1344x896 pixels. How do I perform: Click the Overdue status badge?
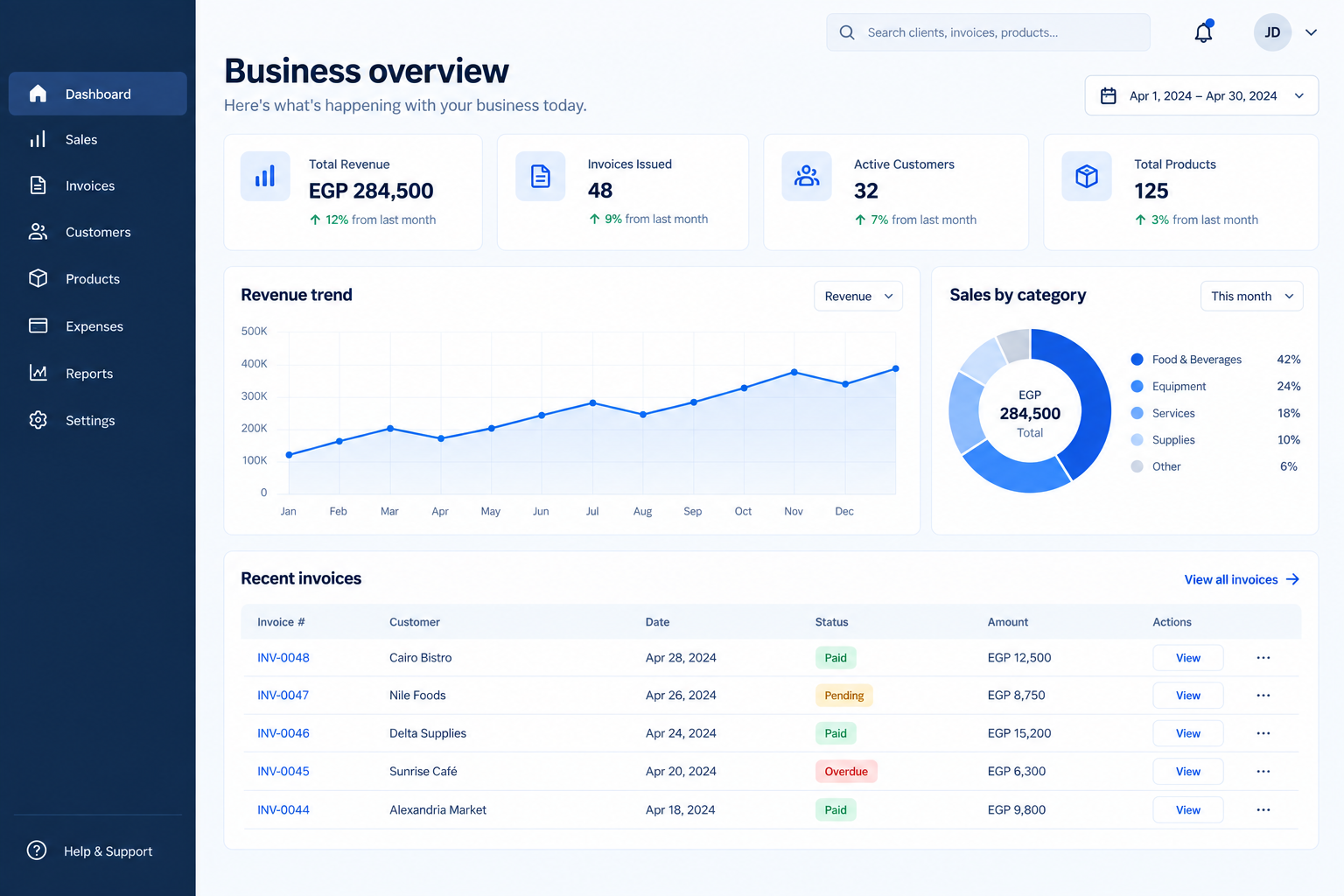click(846, 772)
